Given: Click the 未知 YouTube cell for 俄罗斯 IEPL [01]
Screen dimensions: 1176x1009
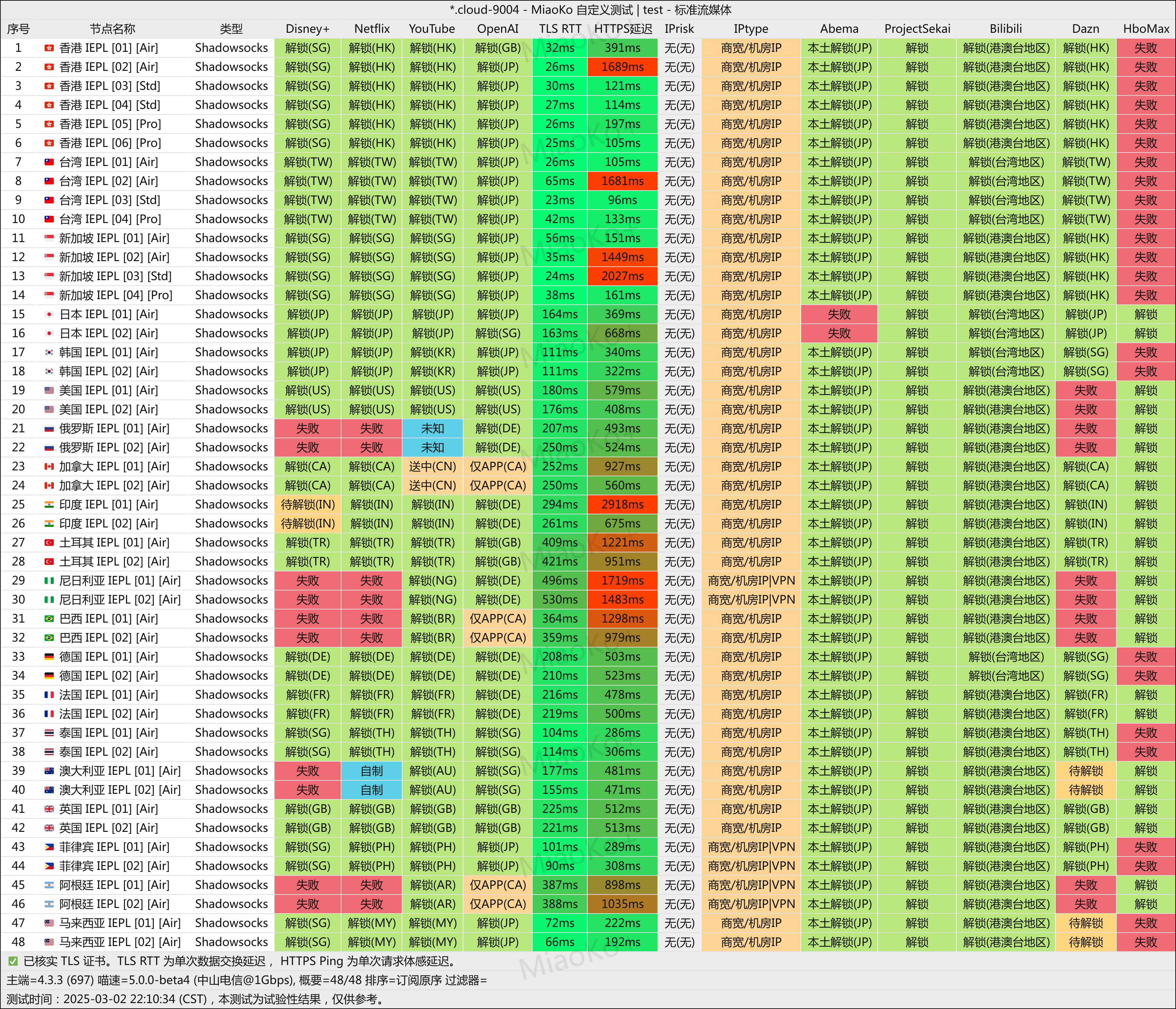Looking at the screenshot, I should [x=433, y=429].
